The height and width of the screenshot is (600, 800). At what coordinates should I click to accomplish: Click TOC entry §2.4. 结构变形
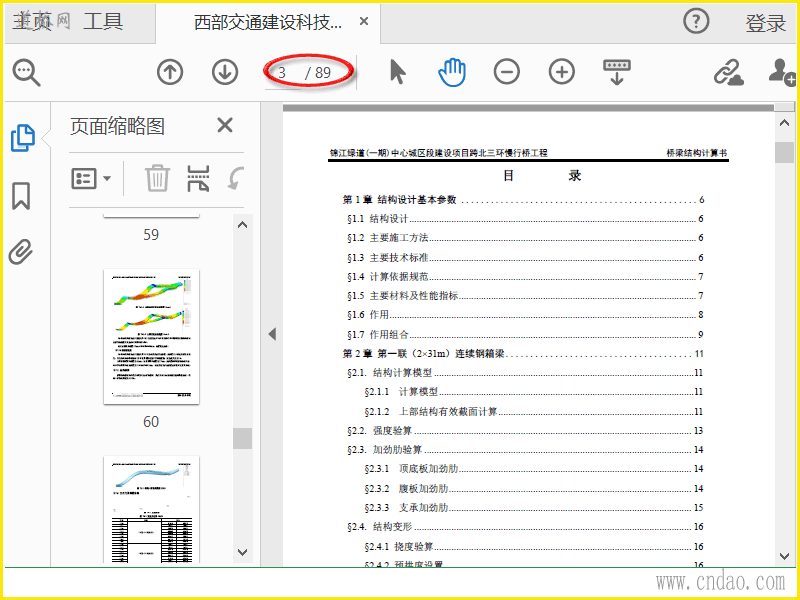(x=525, y=527)
